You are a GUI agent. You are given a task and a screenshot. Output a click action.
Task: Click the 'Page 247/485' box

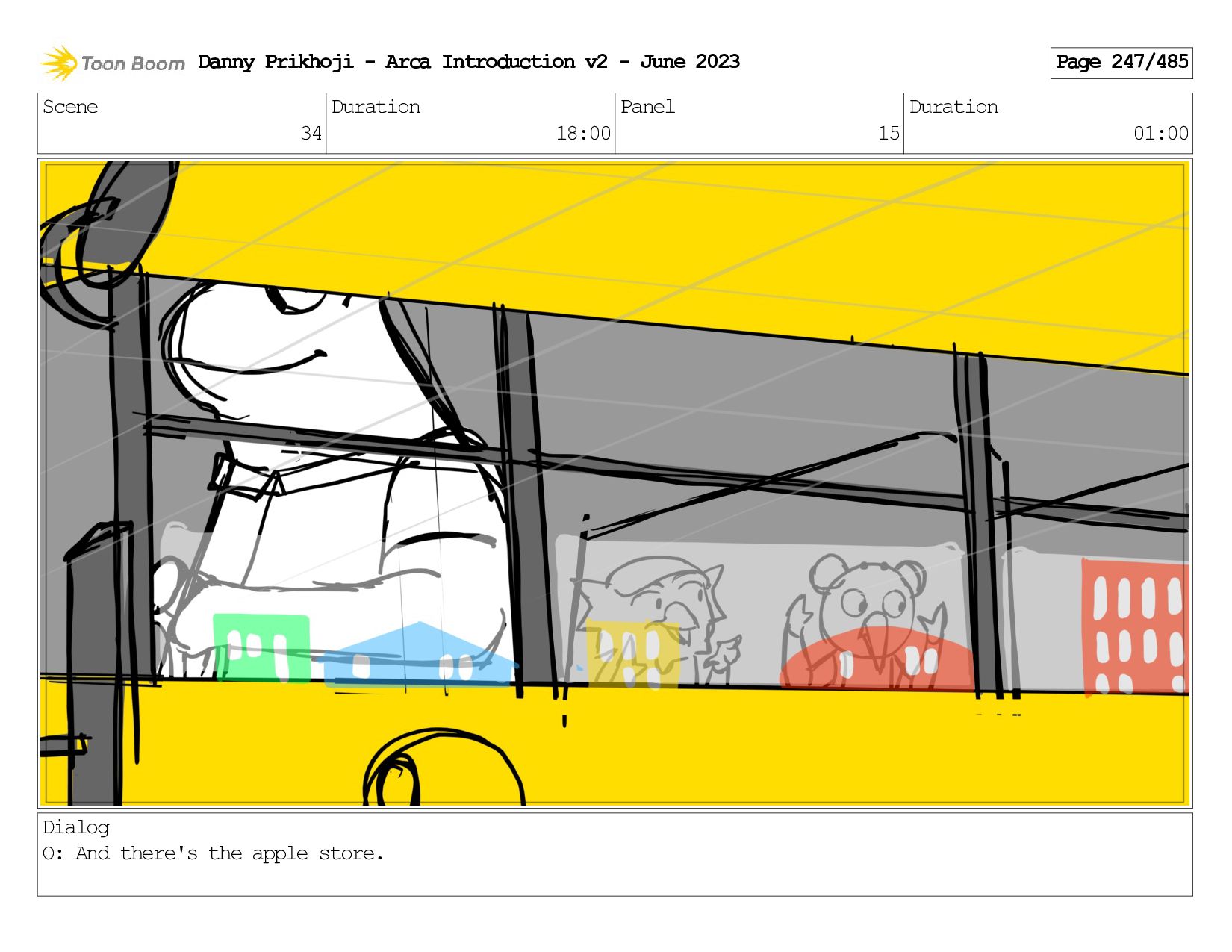click(1121, 63)
